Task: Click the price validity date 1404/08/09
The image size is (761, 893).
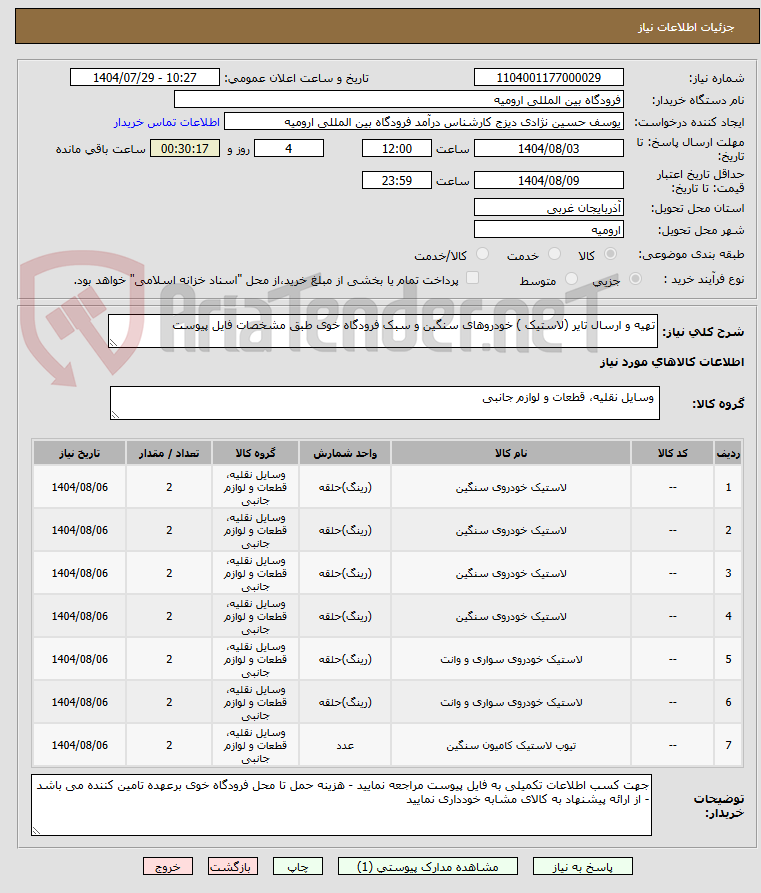Action: point(549,181)
